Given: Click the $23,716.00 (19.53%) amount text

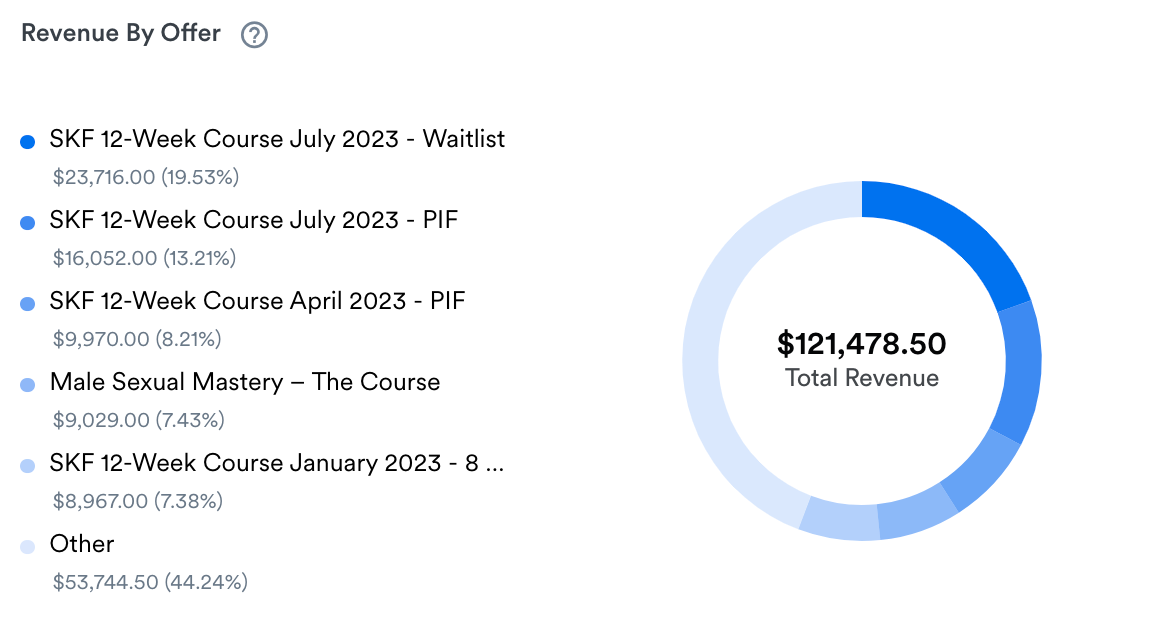Looking at the screenshot, I should click(x=146, y=177).
